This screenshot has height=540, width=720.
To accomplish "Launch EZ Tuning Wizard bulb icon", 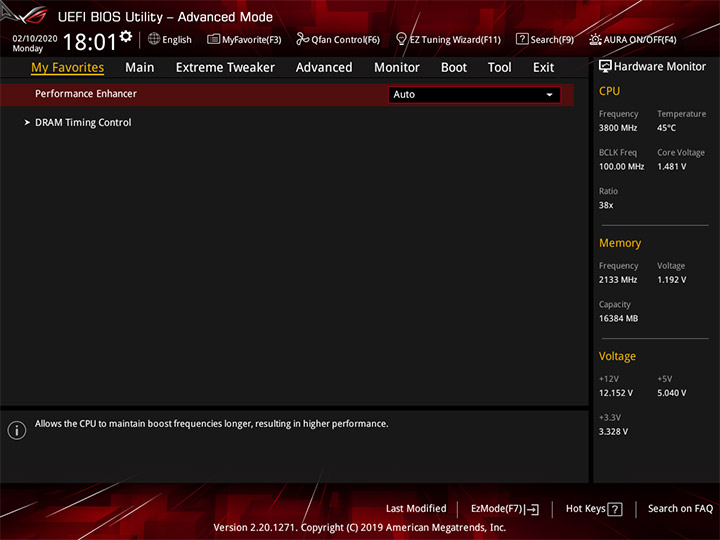I will [x=401, y=39].
